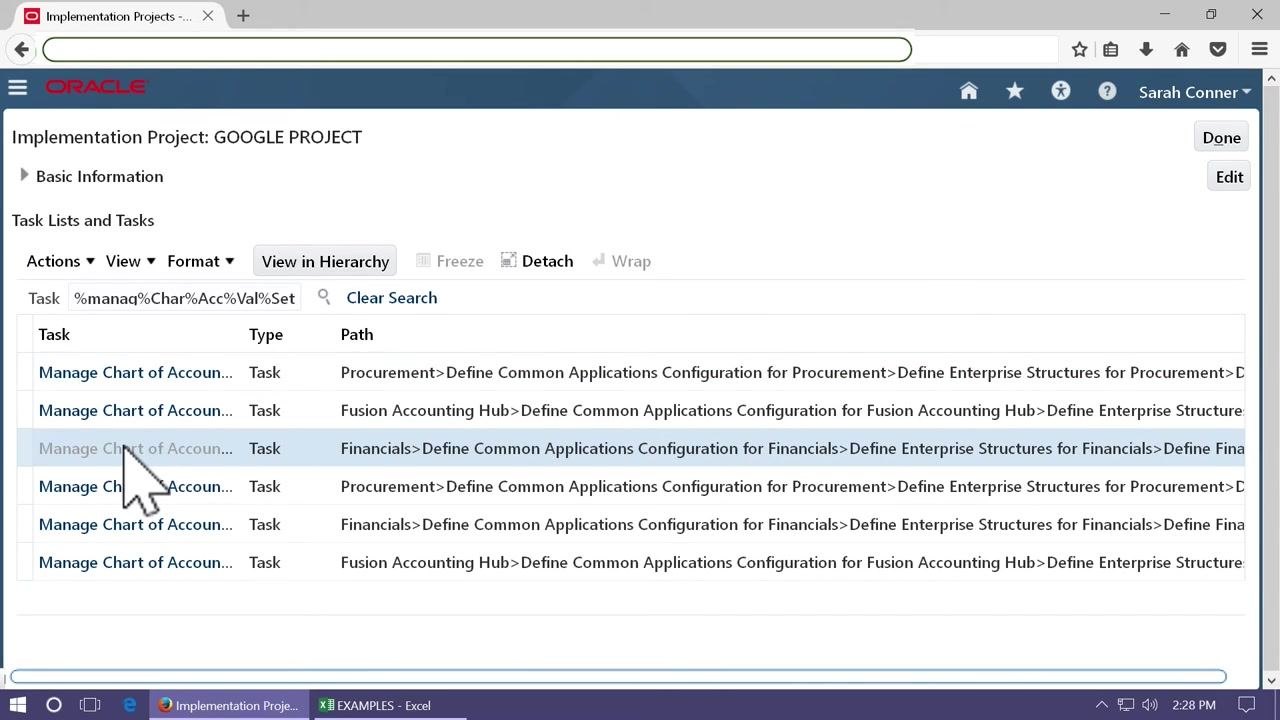Click the Task search input field
The image size is (1280, 720).
click(x=185, y=298)
